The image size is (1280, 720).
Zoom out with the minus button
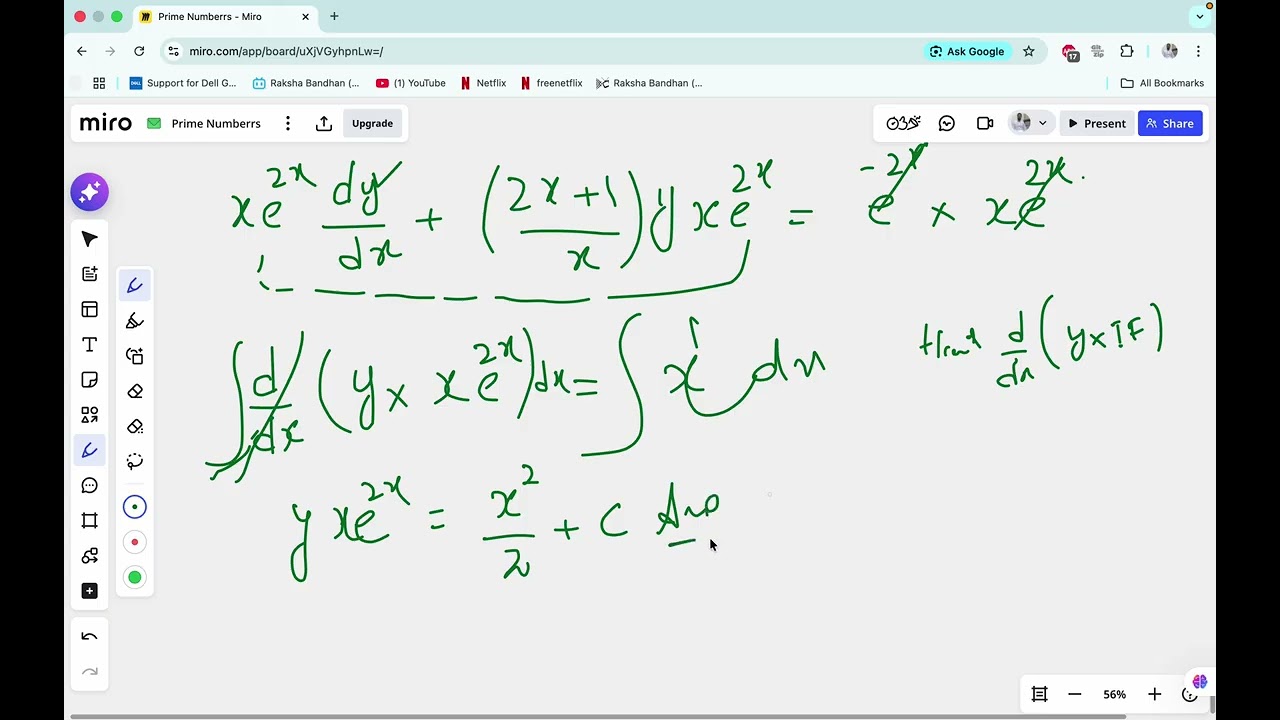[x=1075, y=694]
